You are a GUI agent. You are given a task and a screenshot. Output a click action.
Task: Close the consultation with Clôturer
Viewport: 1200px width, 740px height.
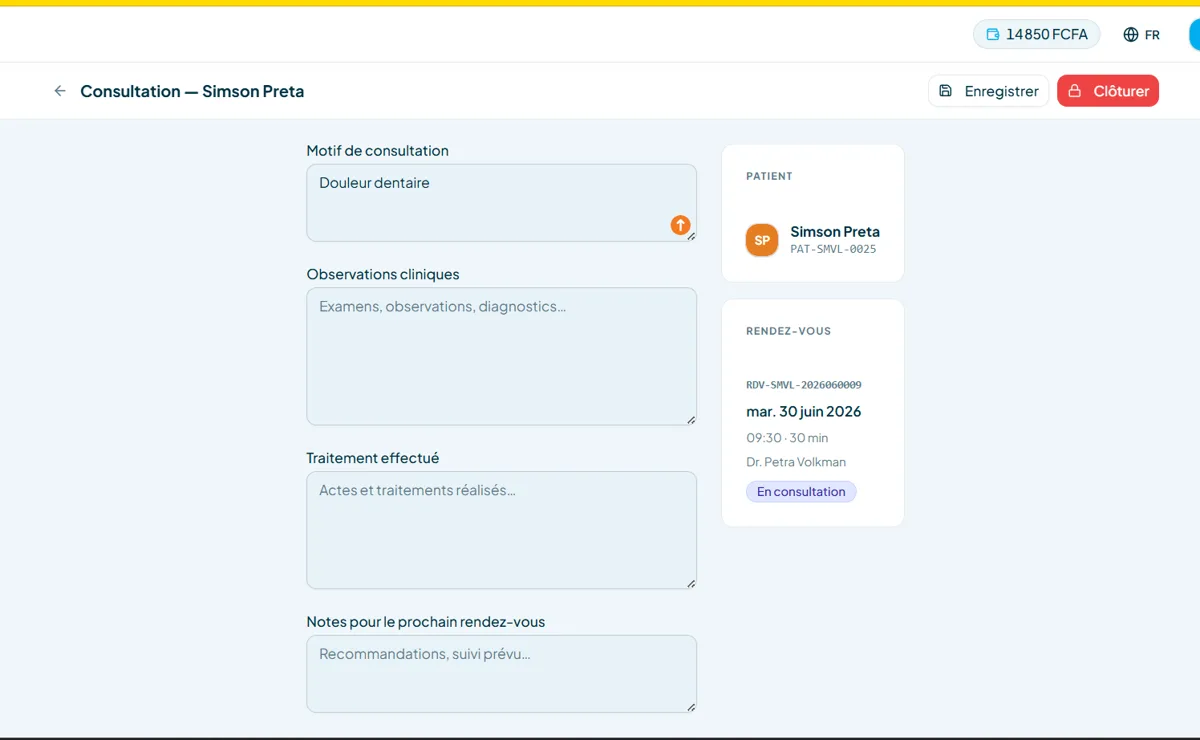coord(1108,91)
